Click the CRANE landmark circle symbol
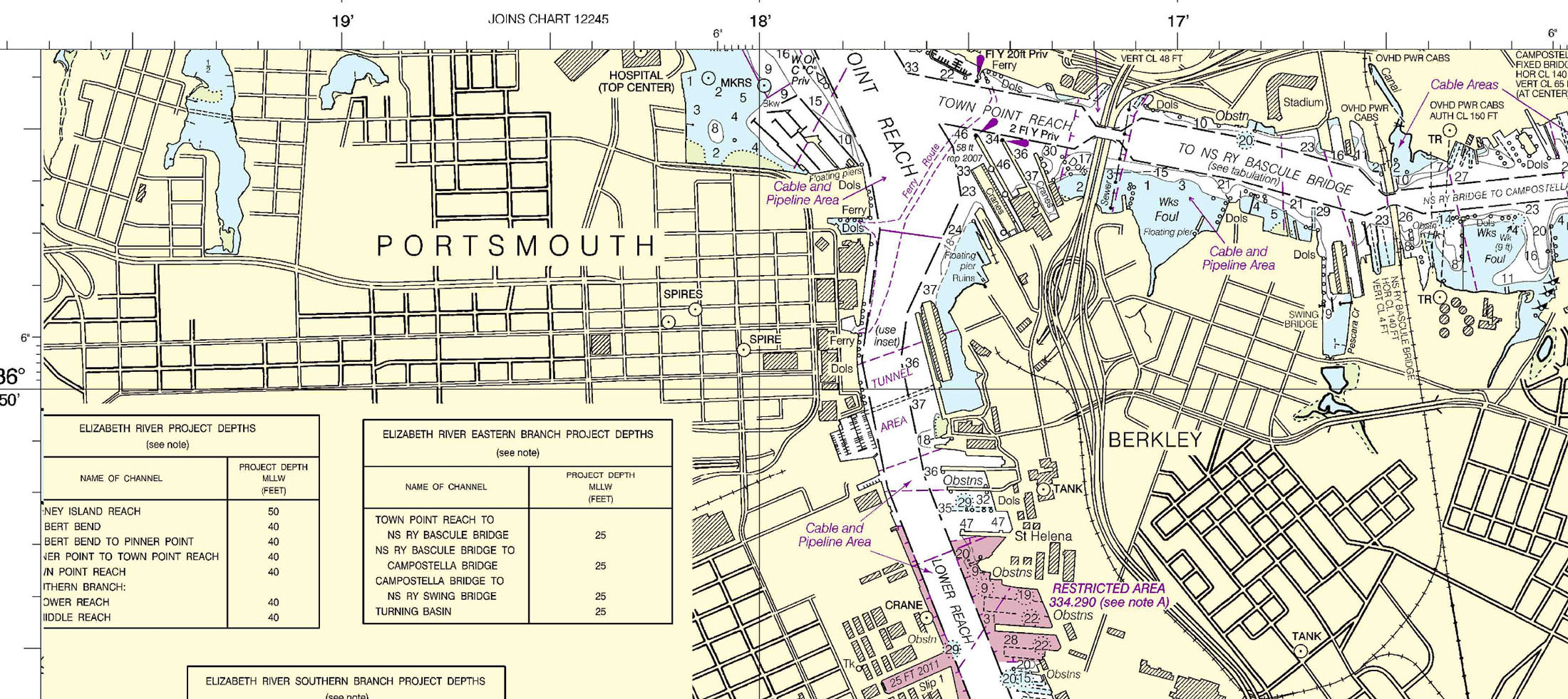Image resolution: width=1568 pixels, height=699 pixels. tap(926, 618)
